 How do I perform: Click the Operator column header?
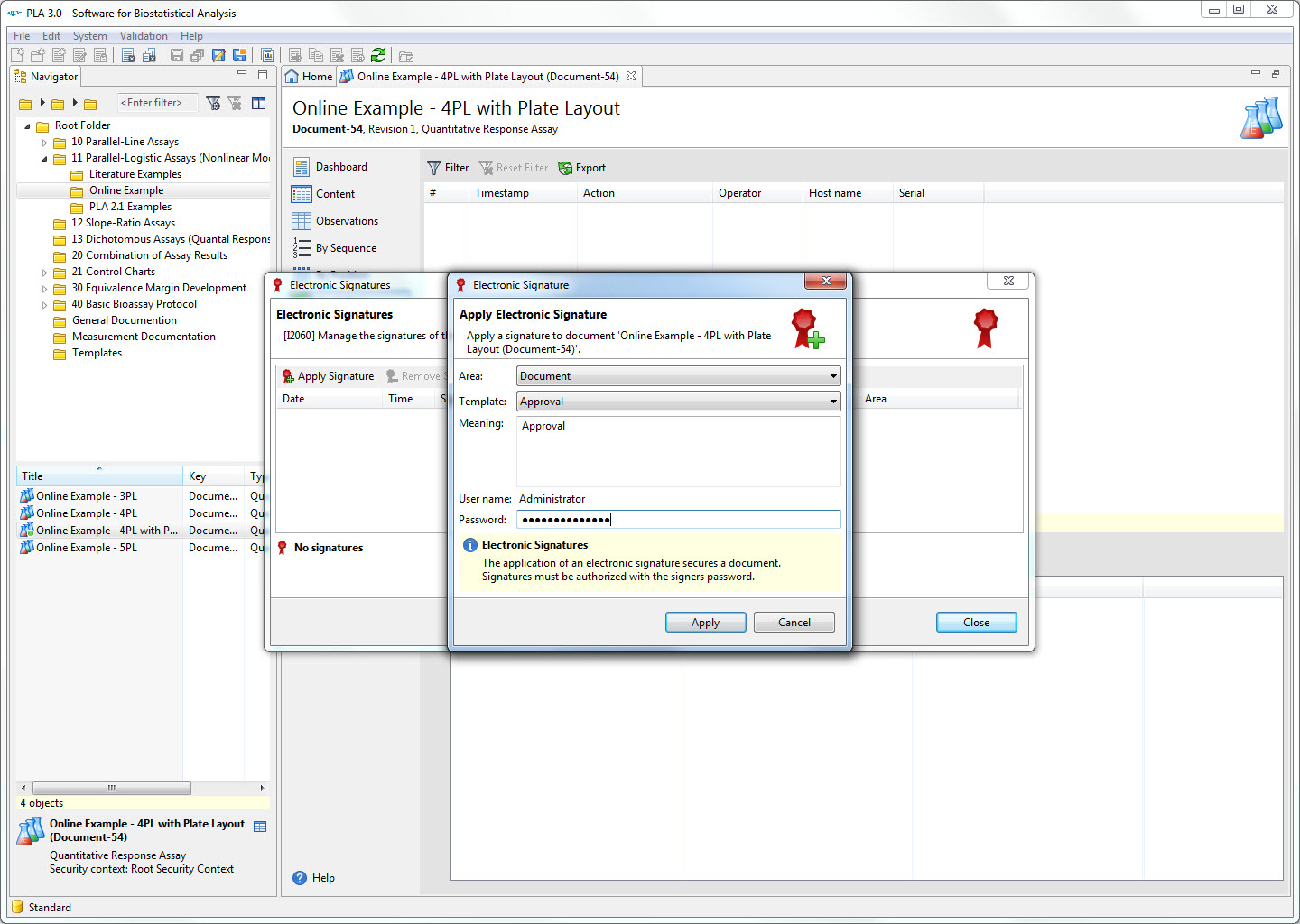pyautogui.click(x=757, y=193)
